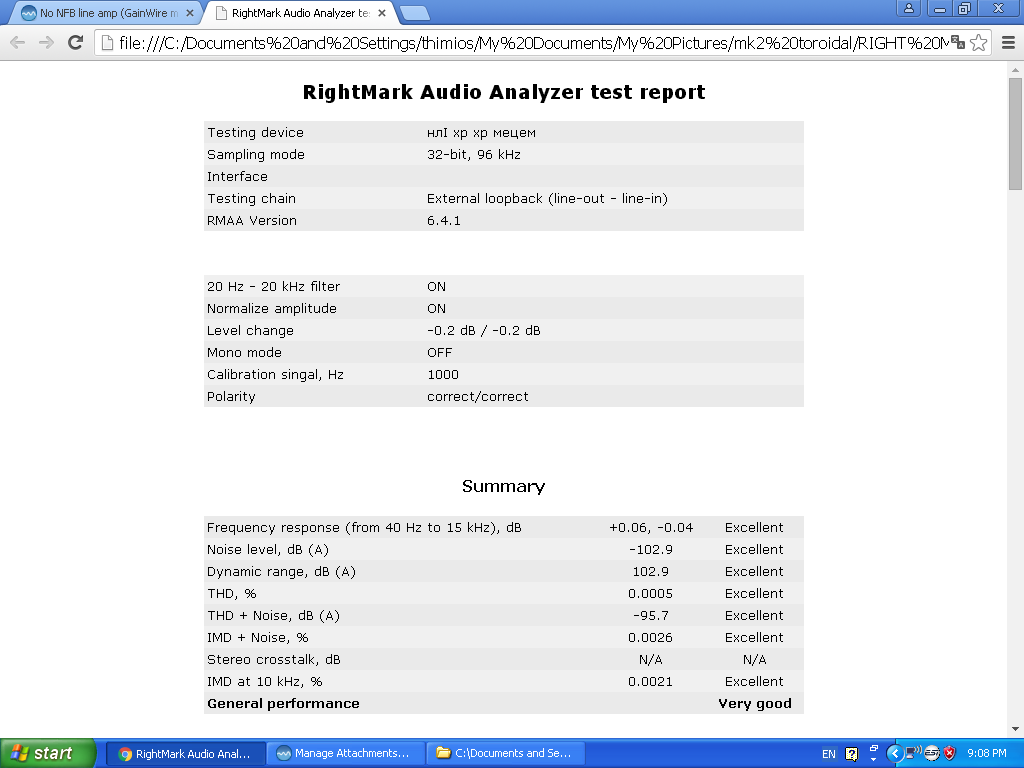Image resolution: width=1024 pixels, height=768 pixels.
Task: Select IMD + Noise value 0.0026
Action: pyautogui.click(x=650, y=637)
